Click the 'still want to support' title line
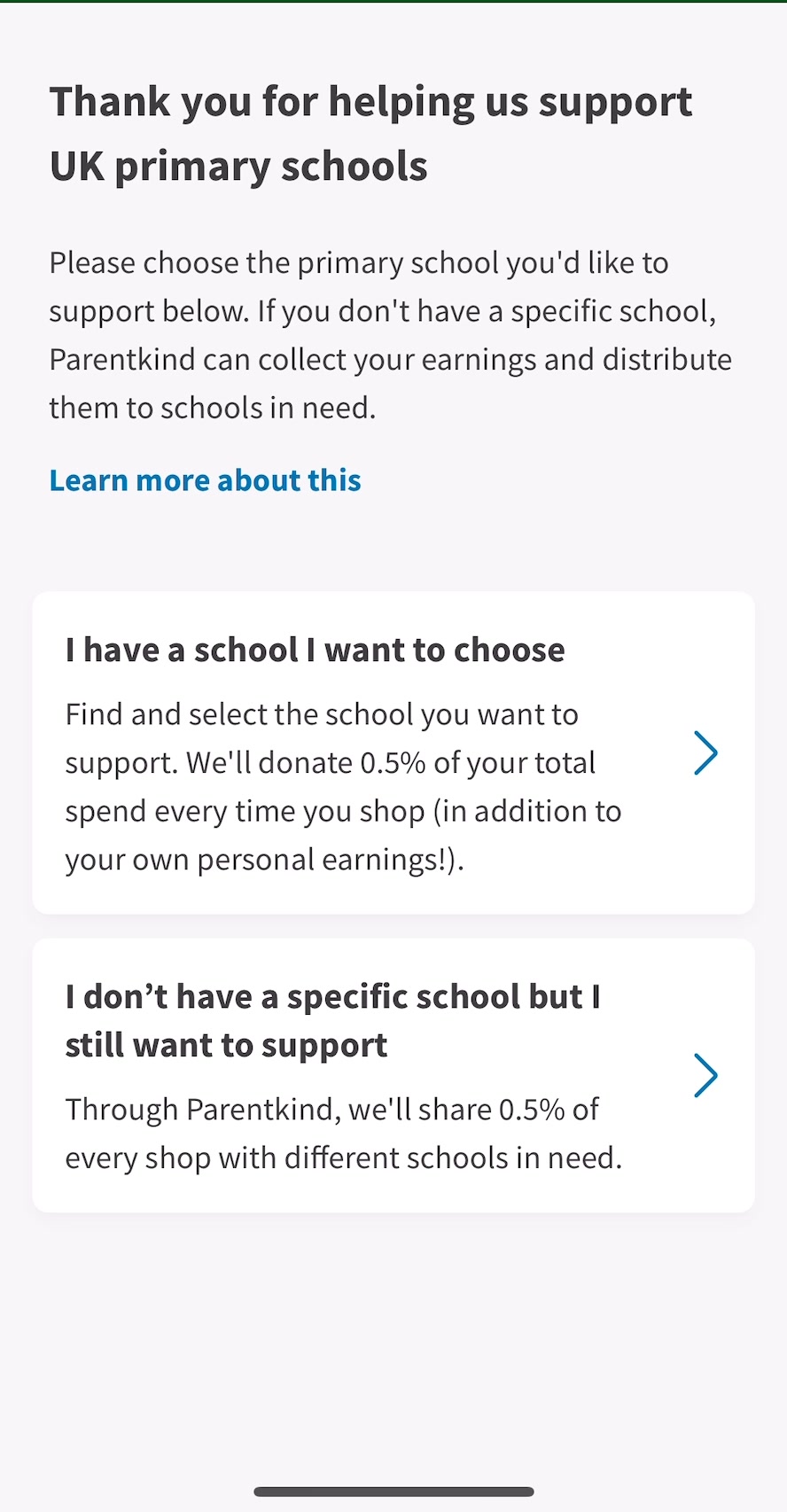 tap(226, 1045)
